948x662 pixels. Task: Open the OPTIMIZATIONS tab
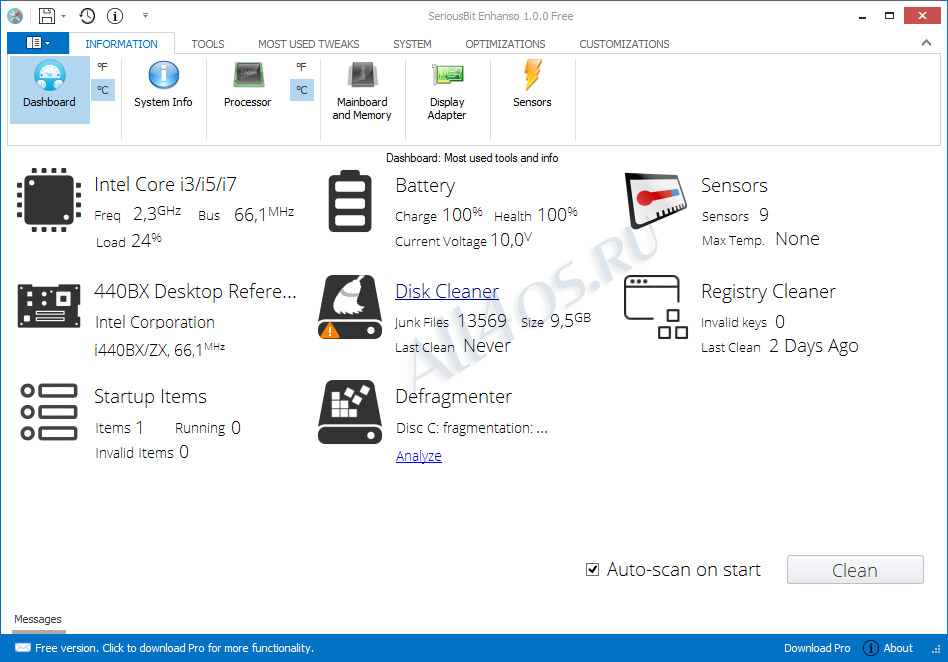coord(505,44)
